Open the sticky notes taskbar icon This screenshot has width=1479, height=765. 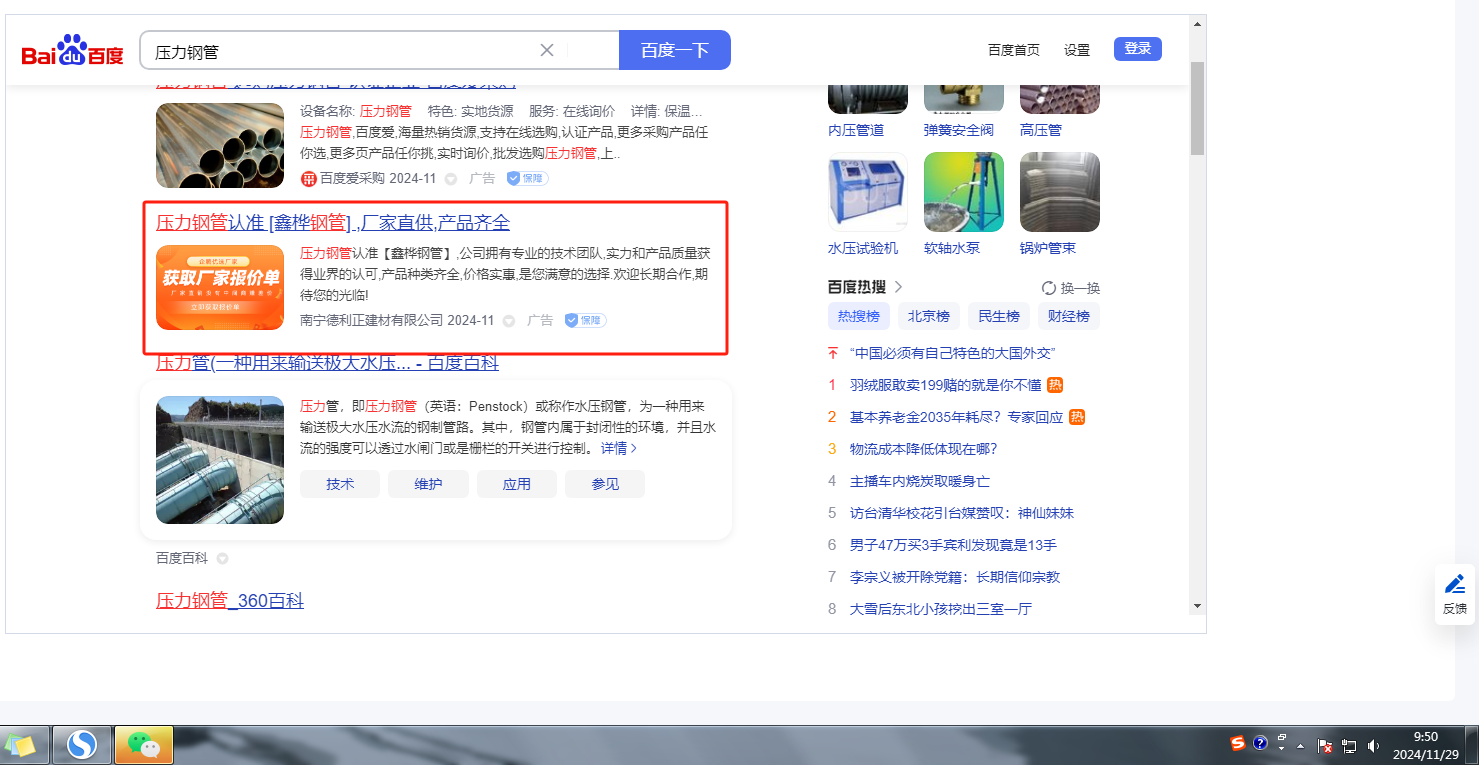tap(21, 745)
